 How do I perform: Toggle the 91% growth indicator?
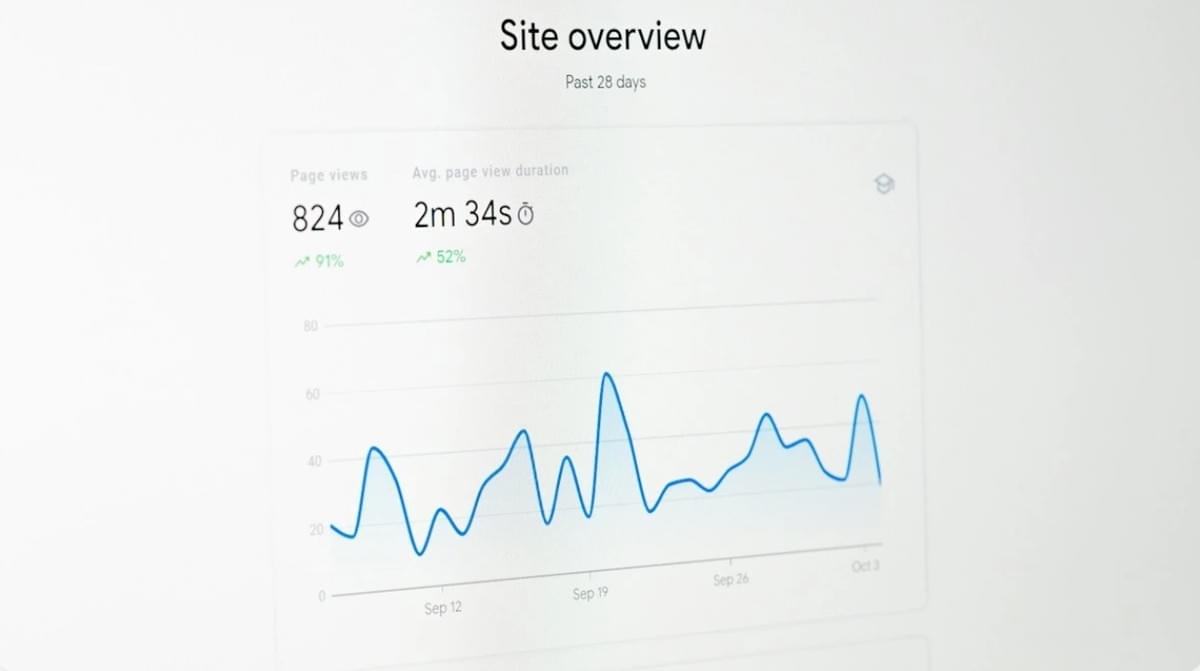[x=318, y=259]
